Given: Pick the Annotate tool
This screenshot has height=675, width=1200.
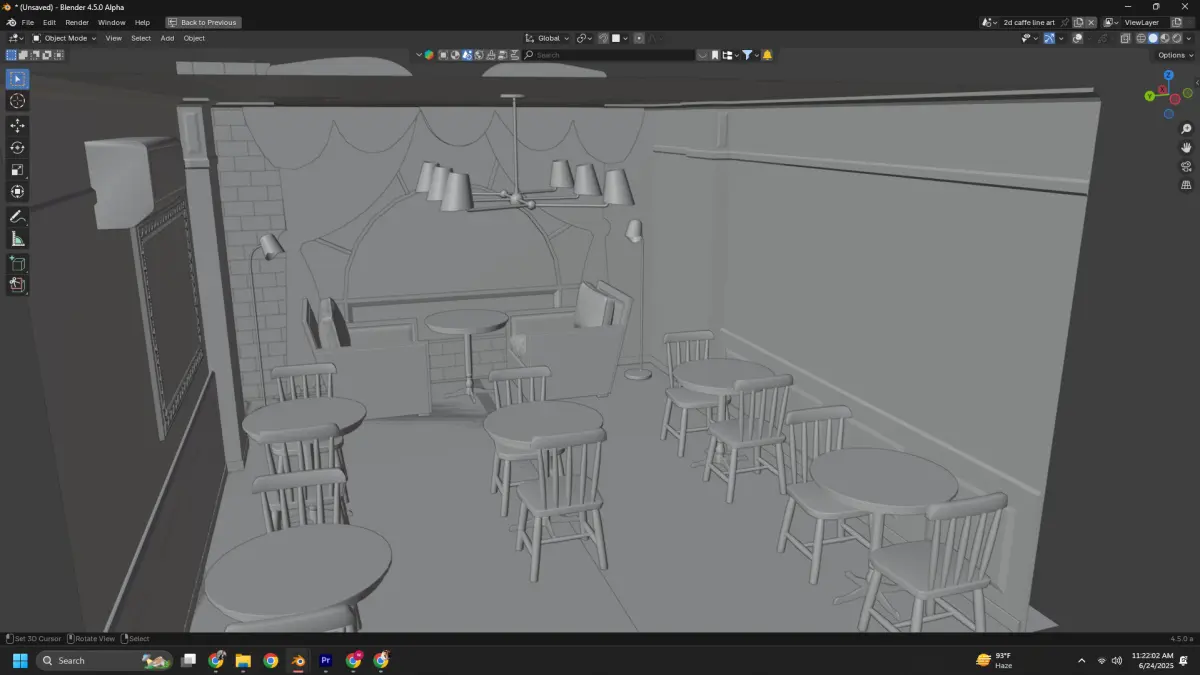Looking at the screenshot, I should pos(17,217).
